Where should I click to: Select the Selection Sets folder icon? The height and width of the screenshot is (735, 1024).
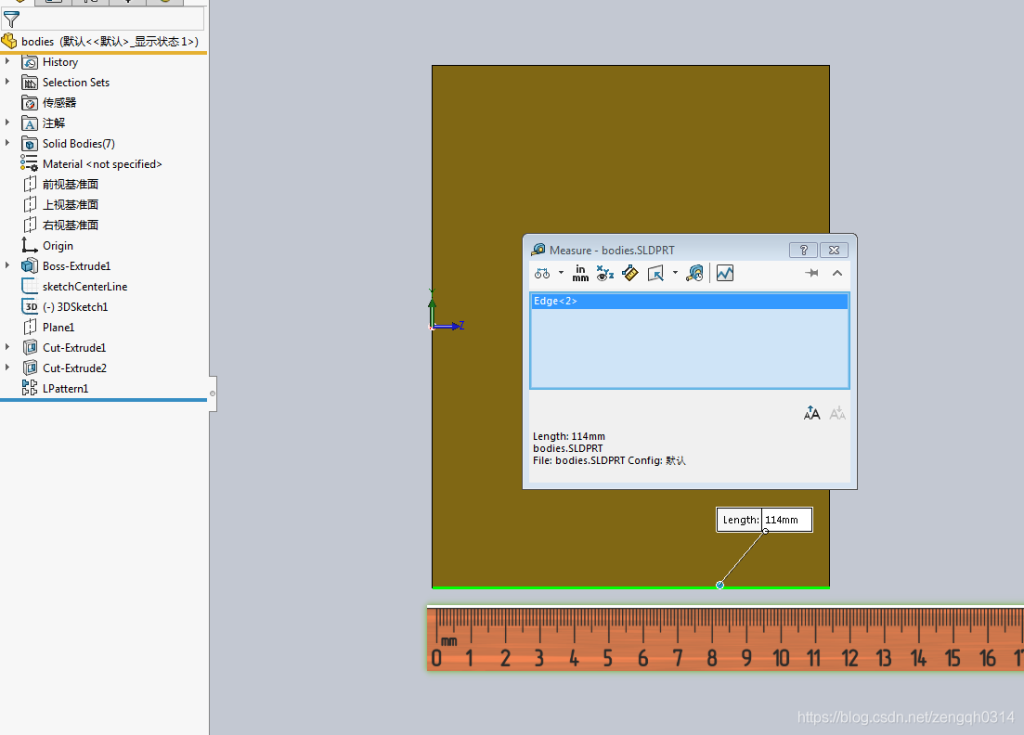pos(29,82)
